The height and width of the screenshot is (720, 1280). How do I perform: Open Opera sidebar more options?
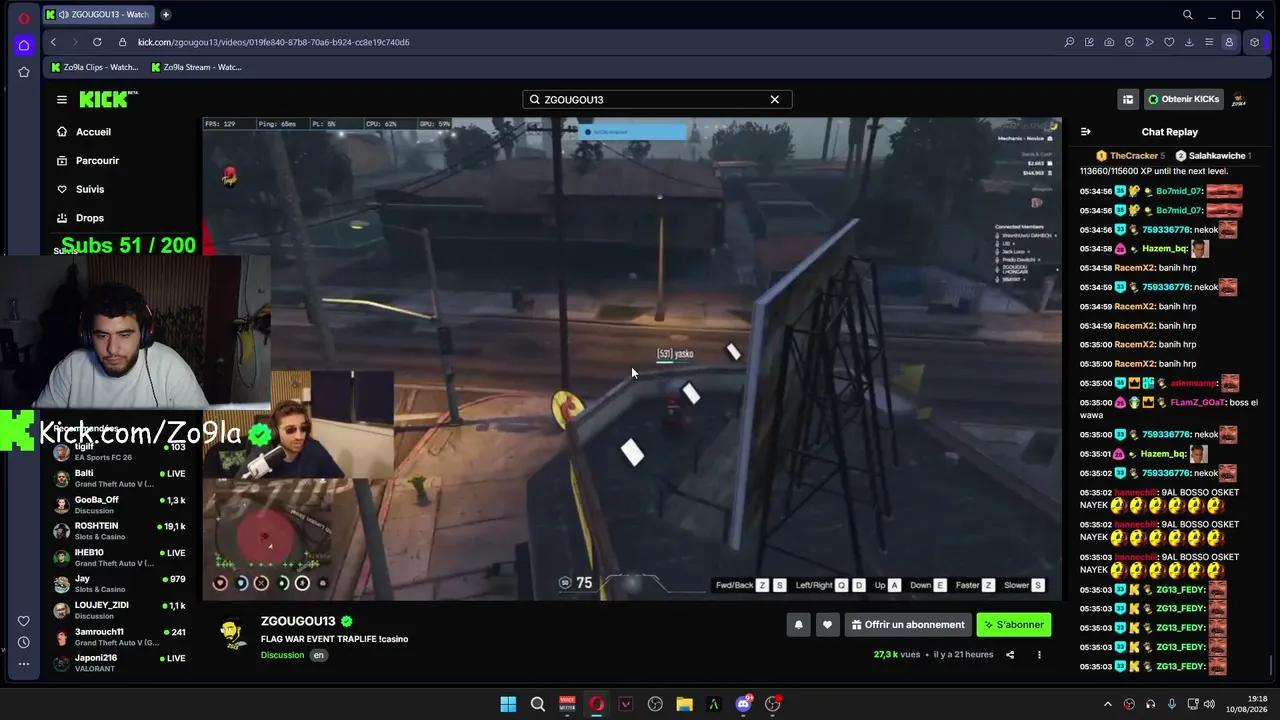point(24,663)
